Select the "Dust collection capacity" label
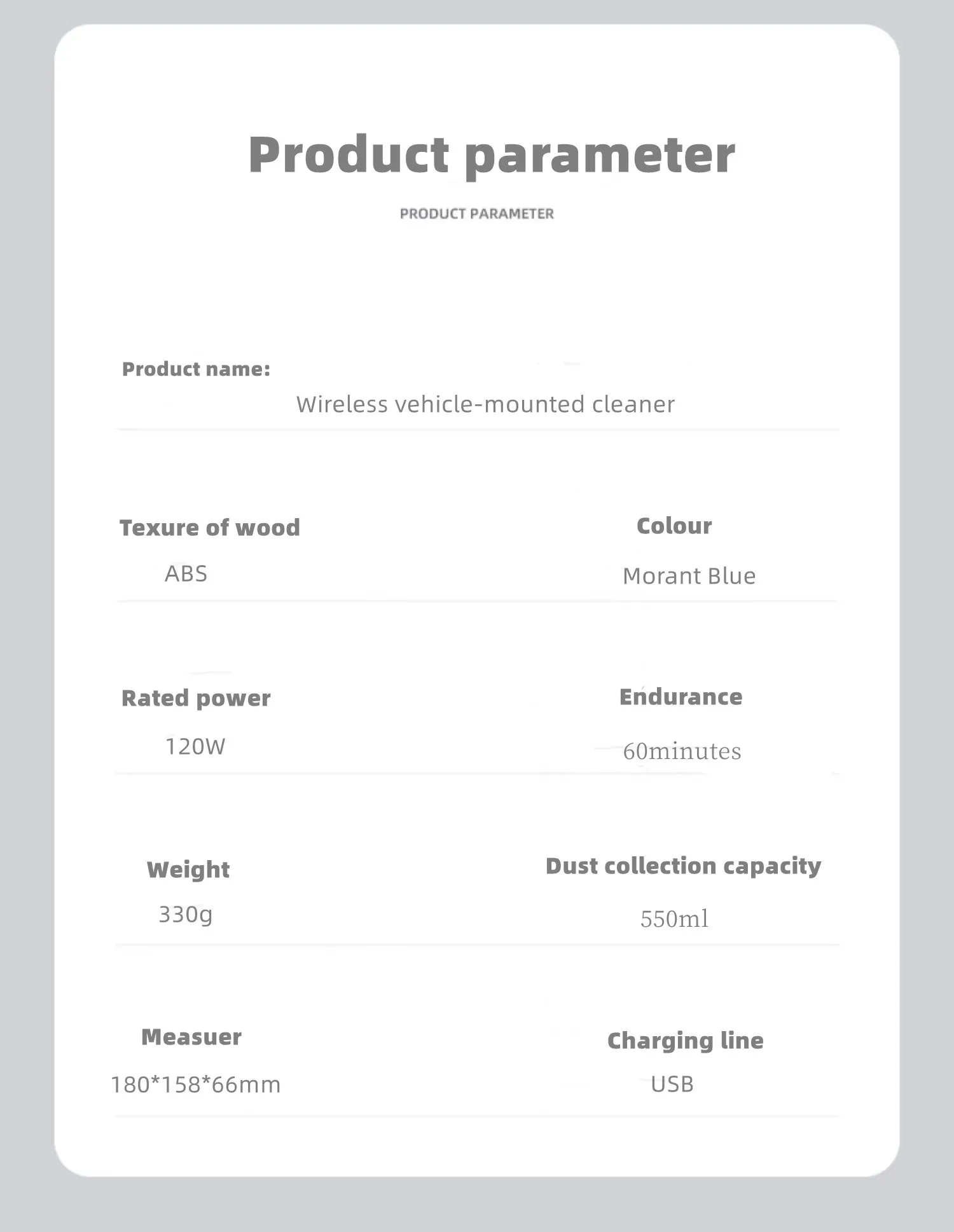The image size is (954, 1232). (x=683, y=866)
